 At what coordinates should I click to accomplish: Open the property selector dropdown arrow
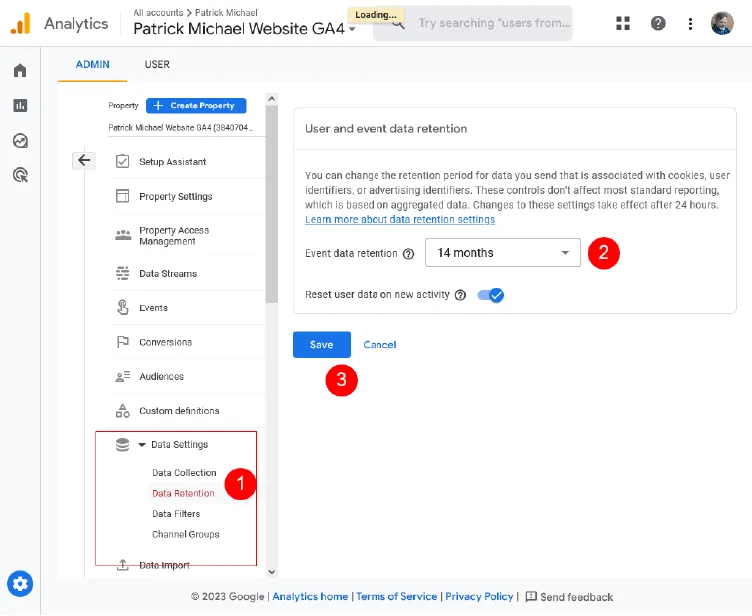352,30
